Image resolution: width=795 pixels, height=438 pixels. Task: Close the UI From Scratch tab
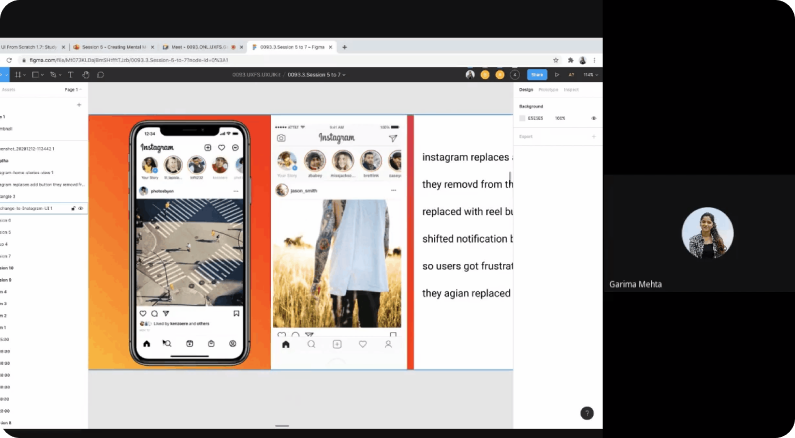(63, 47)
